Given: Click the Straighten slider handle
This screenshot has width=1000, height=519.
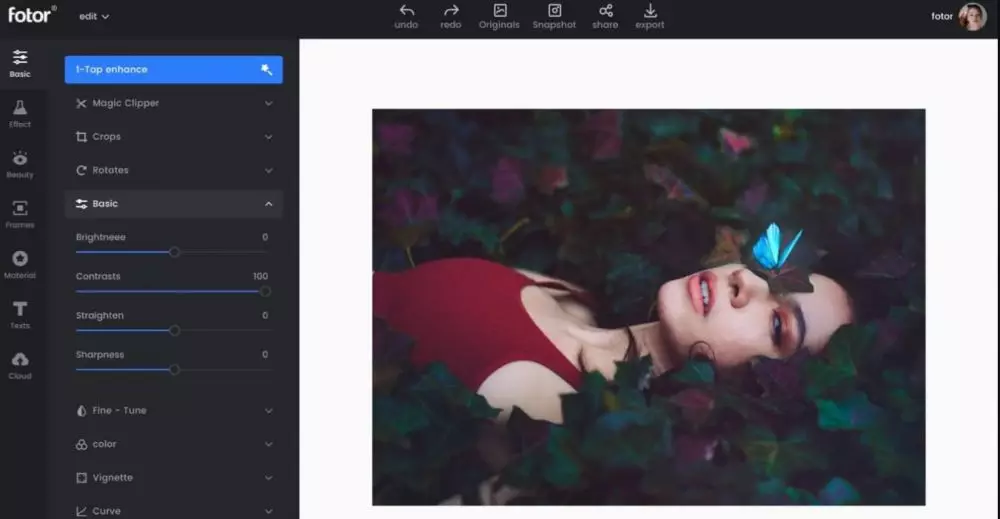Looking at the screenshot, I should [x=174, y=331].
